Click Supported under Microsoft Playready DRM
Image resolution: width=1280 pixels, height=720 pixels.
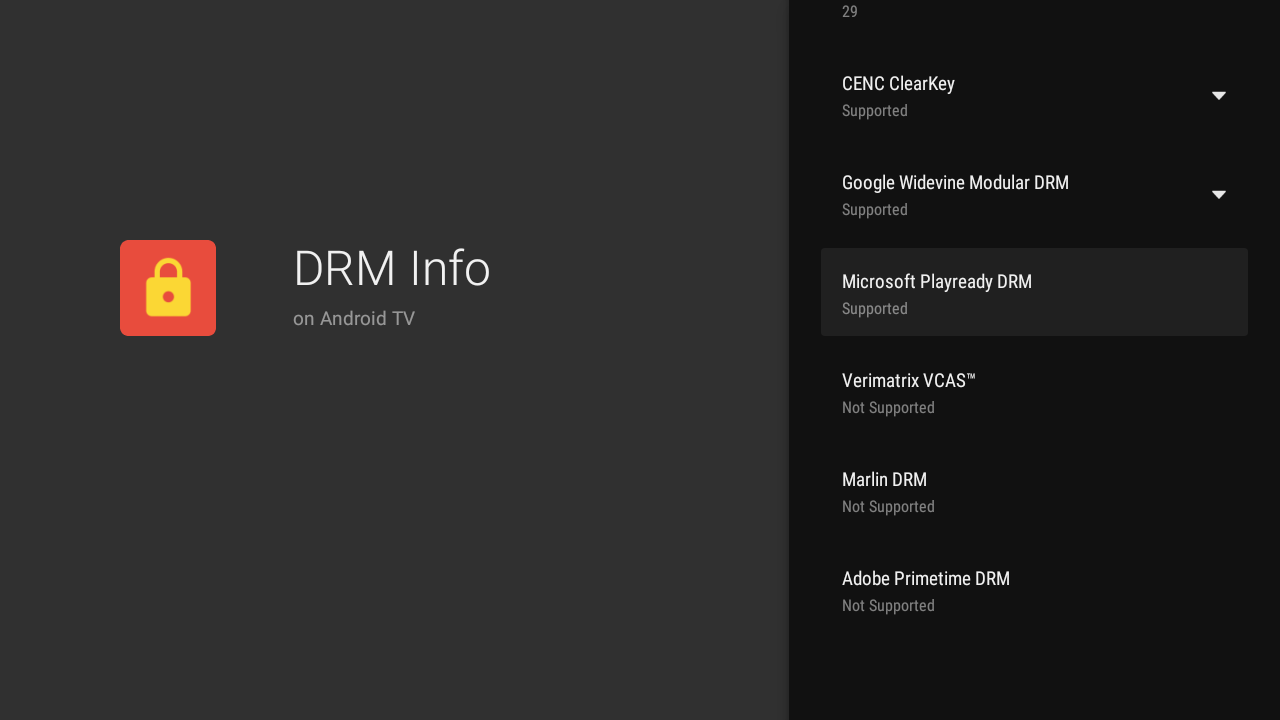pyautogui.click(x=874, y=308)
